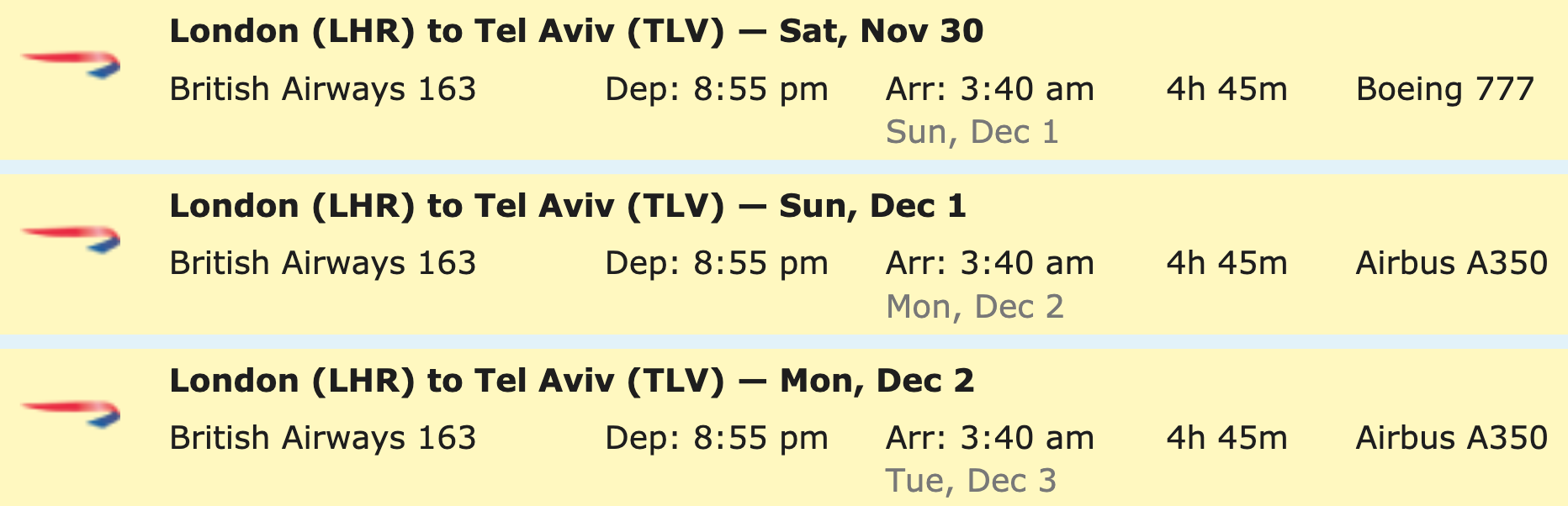
Task: Select the Mon, Dec 2 flight heading
Action: pos(572,382)
